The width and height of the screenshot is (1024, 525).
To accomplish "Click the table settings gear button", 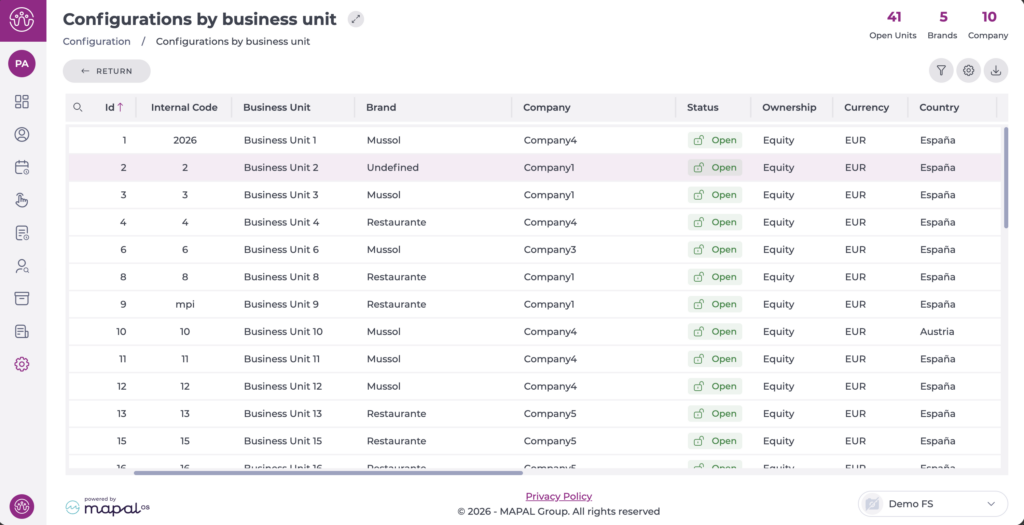I will point(968,71).
